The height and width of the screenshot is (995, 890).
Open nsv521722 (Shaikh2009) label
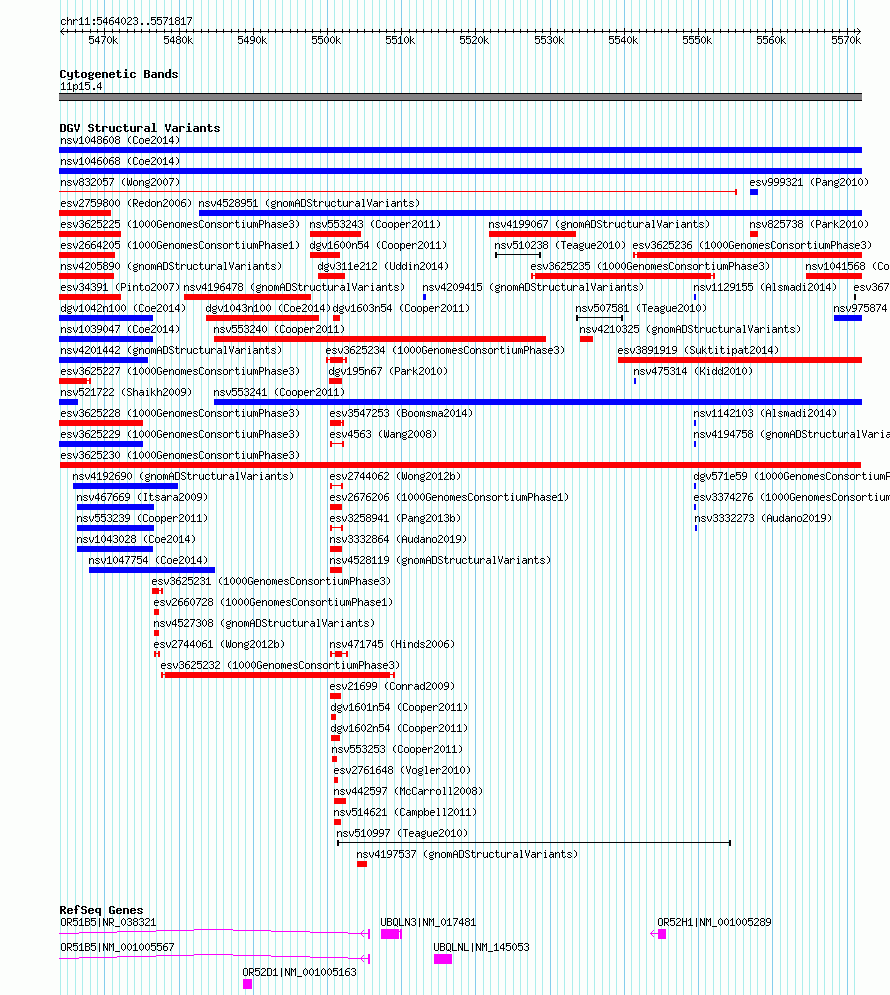[126, 392]
